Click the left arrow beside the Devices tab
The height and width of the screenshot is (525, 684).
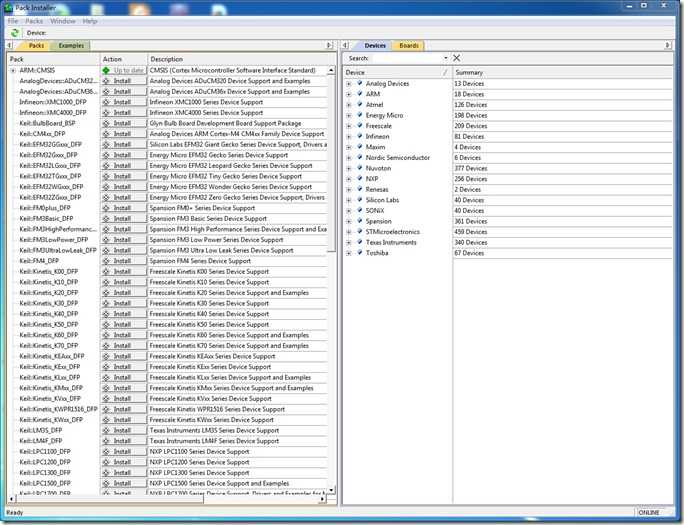(345, 45)
